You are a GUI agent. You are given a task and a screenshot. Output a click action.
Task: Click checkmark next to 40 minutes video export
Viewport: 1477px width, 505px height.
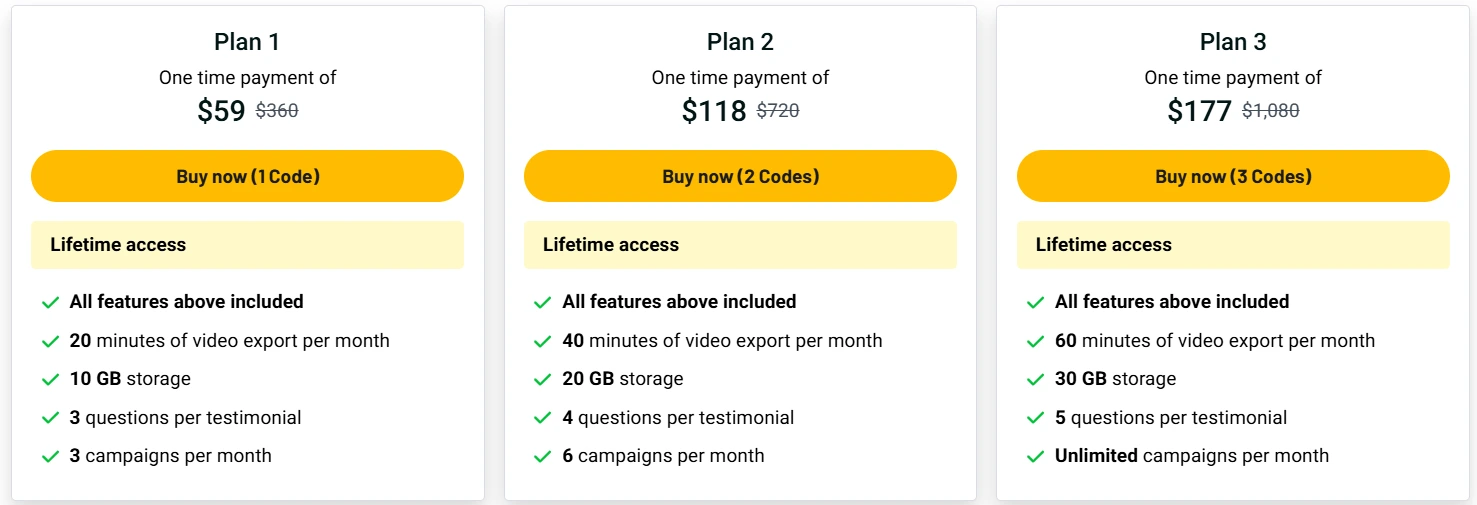click(543, 341)
